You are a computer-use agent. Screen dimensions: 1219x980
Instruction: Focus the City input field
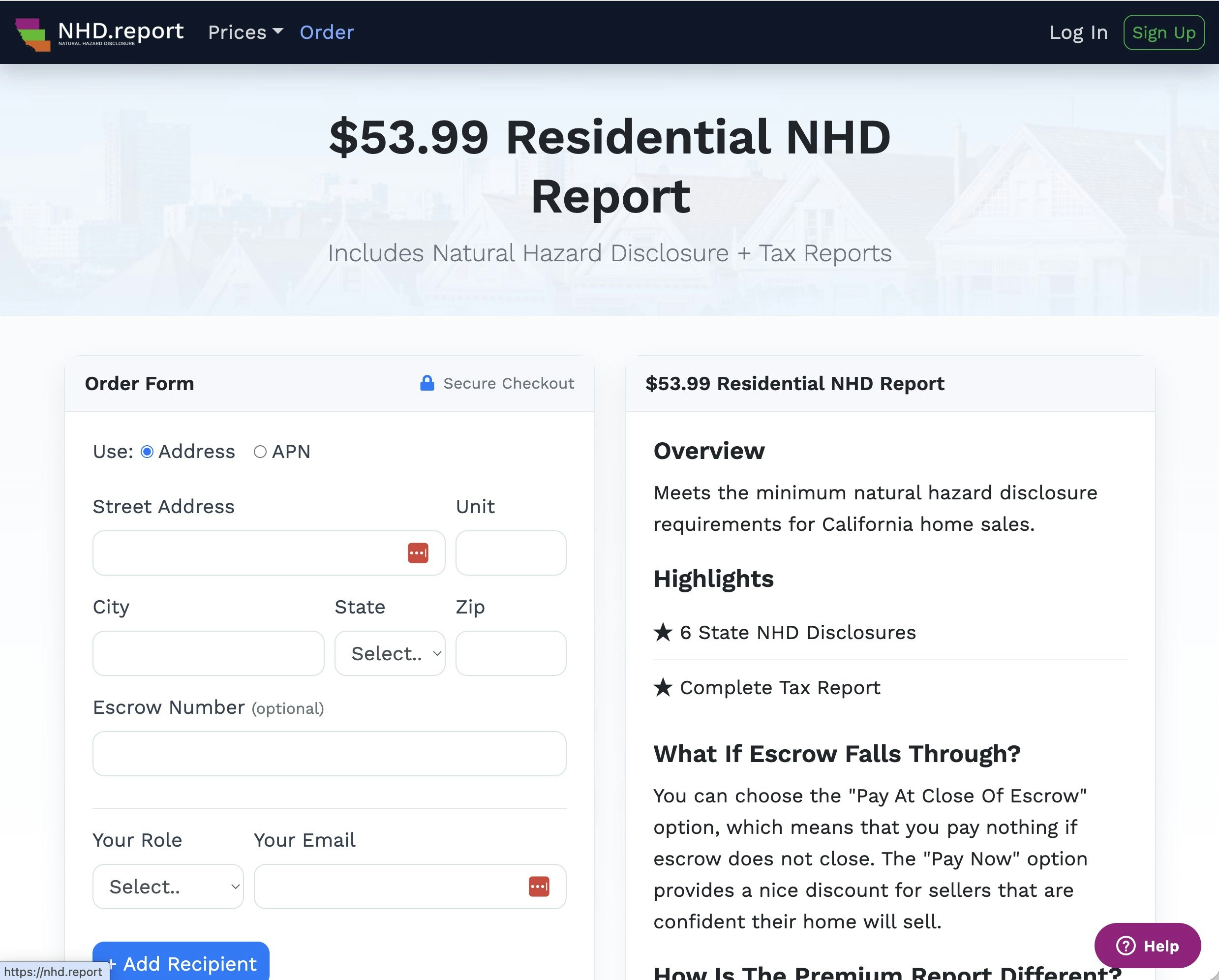(x=208, y=653)
